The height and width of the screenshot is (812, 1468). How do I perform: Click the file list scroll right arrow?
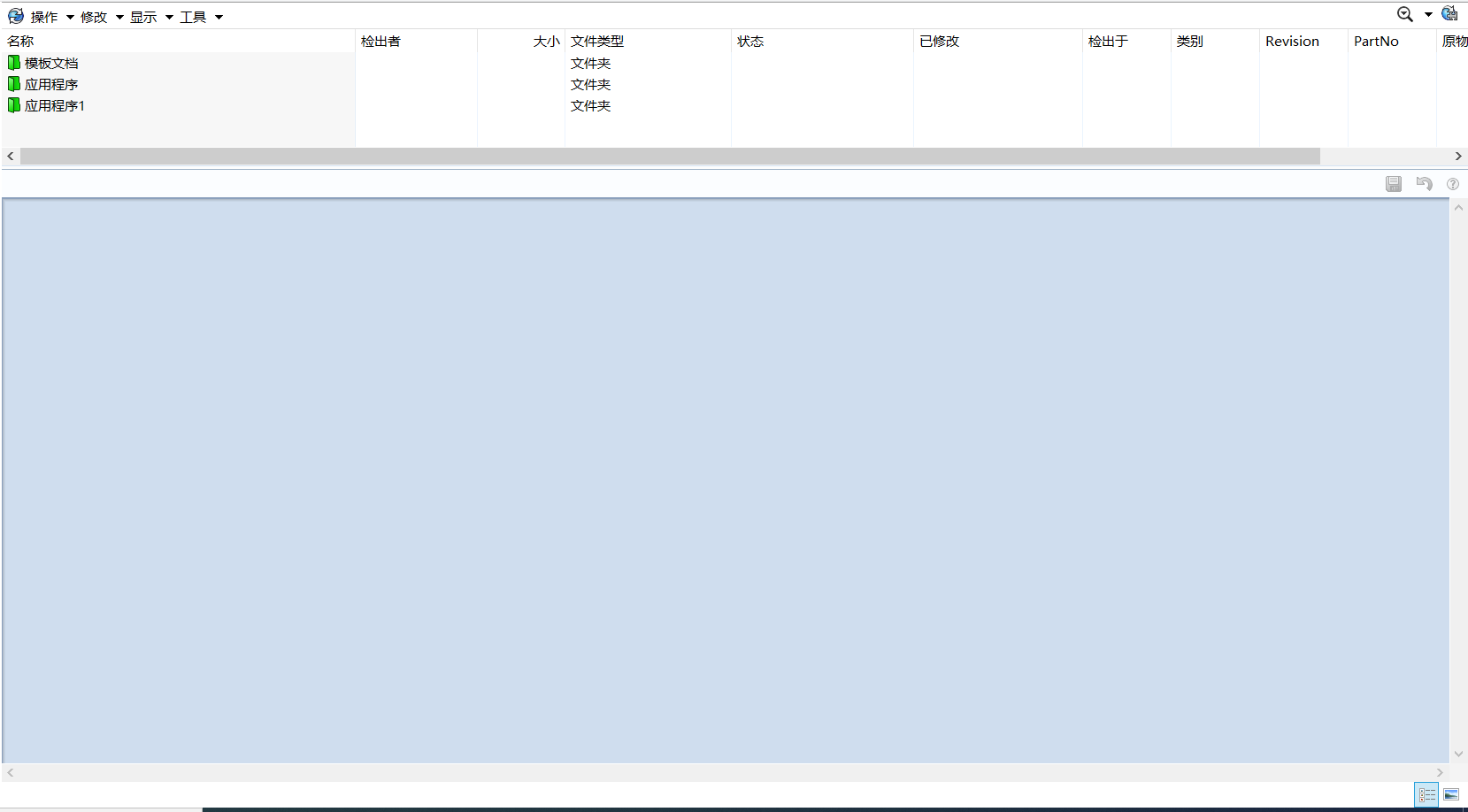1458,157
